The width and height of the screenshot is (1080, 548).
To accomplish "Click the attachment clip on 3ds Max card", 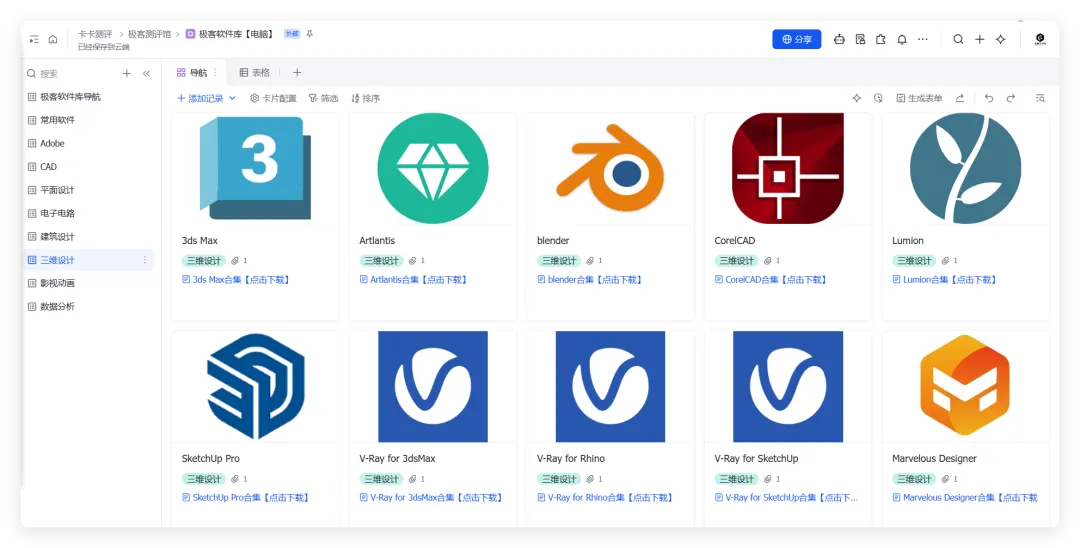I will point(235,261).
